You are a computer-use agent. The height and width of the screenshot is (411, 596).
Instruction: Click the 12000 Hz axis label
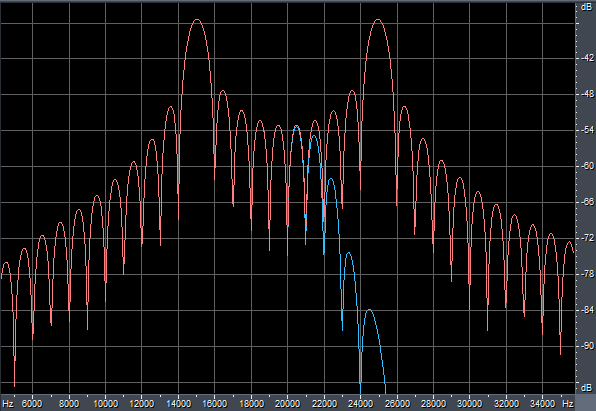pos(142,403)
